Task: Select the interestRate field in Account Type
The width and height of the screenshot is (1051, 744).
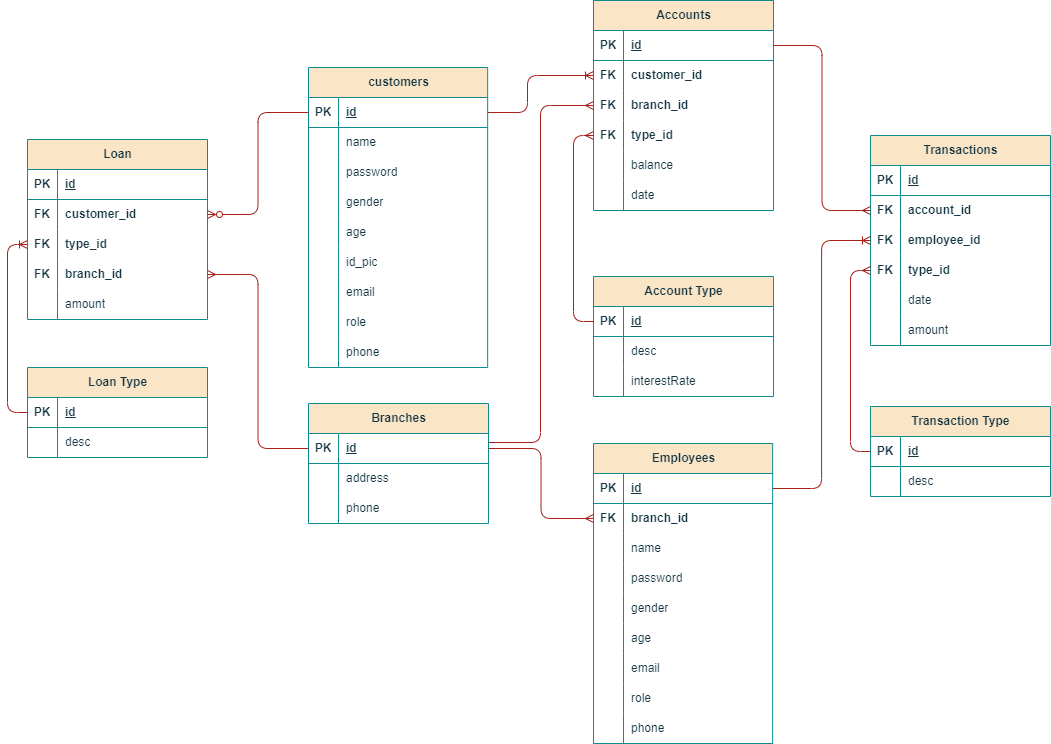Action: 663,381
